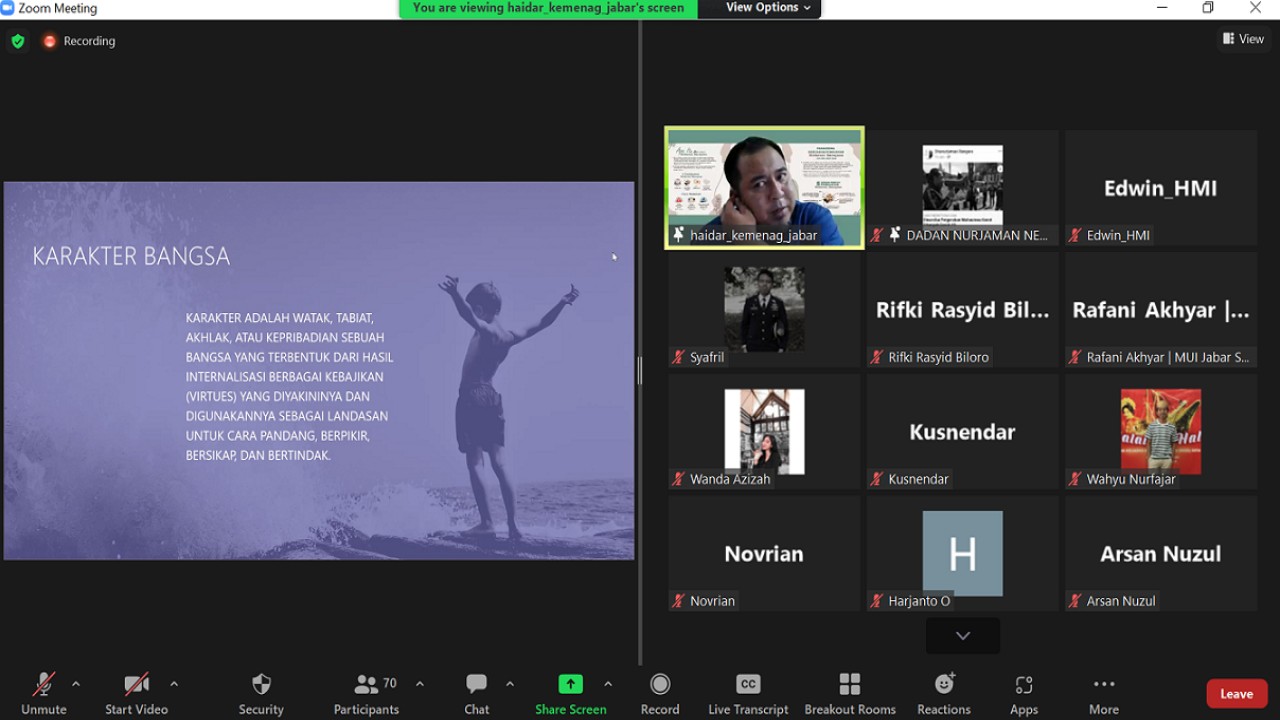Image resolution: width=1280 pixels, height=720 pixels.
Task: Click the green encryption shield icon
Action: (x=17, y=41)
